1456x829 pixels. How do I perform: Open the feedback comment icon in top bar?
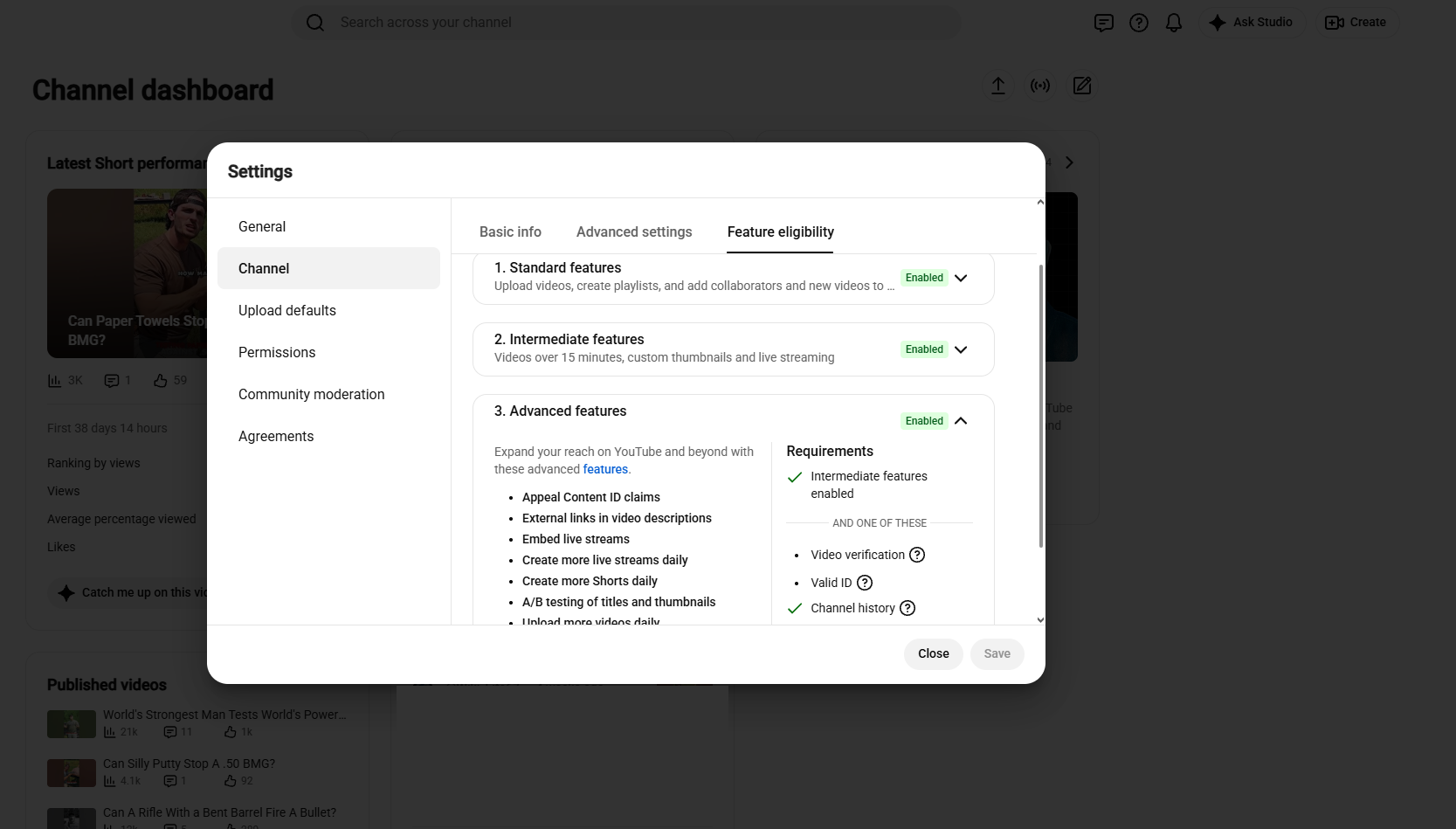click(x=1104, y=23)
